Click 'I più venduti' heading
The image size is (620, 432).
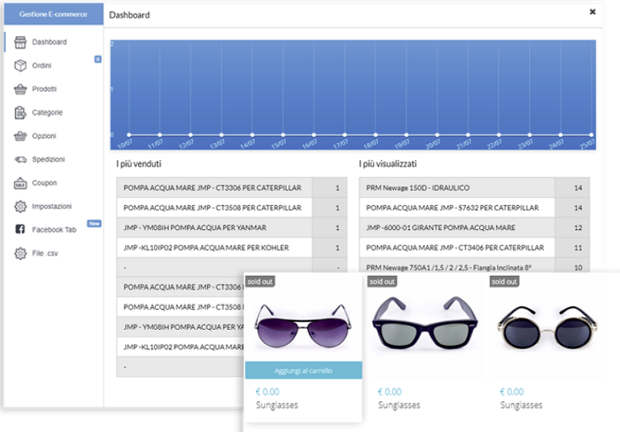click(x=139, y=164)
